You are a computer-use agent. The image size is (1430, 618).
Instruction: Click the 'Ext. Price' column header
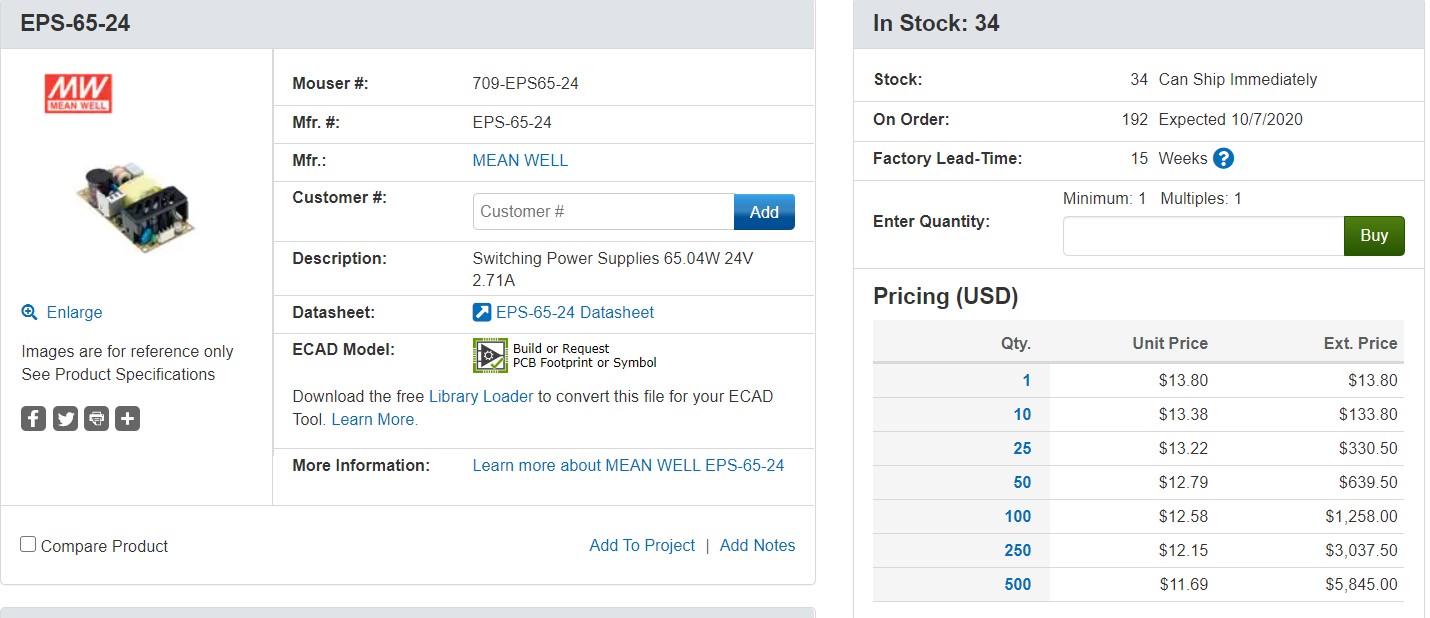click(x=1360, y=343)
